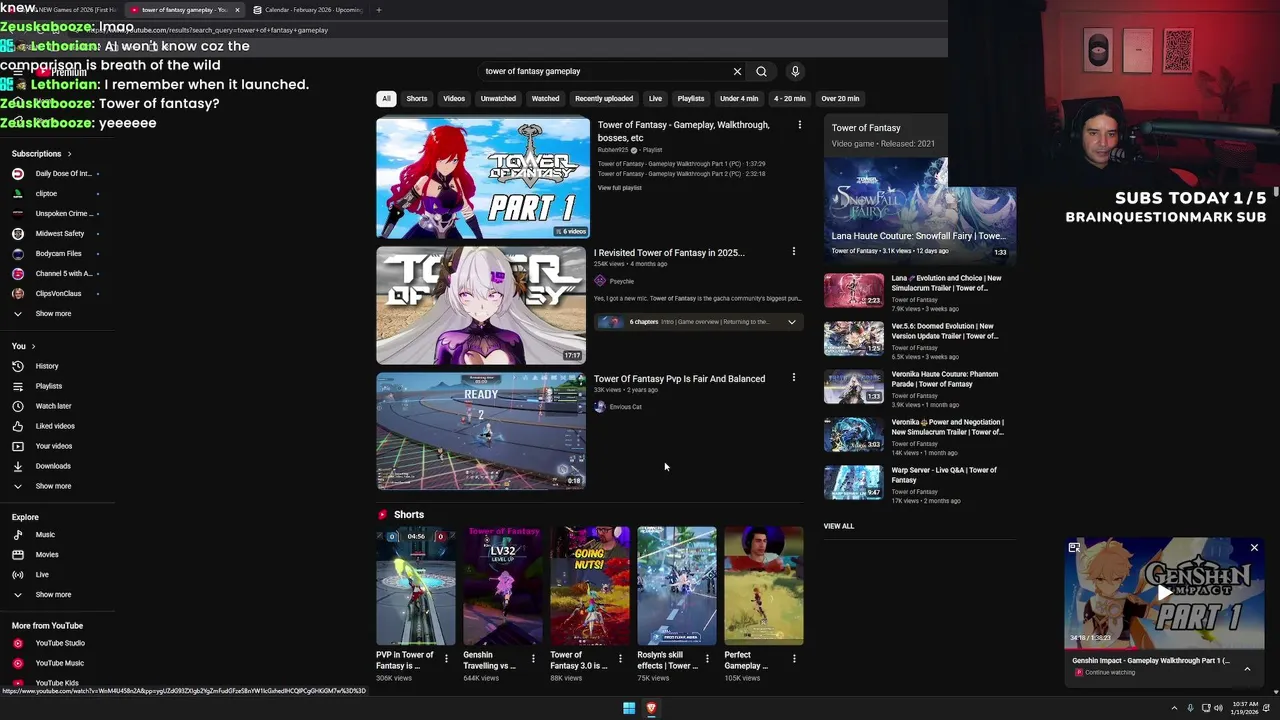1280x720 pixels.
Task: Click VIEW ALL under Tower of Fantasy panel
Action: tap(839, 526)
